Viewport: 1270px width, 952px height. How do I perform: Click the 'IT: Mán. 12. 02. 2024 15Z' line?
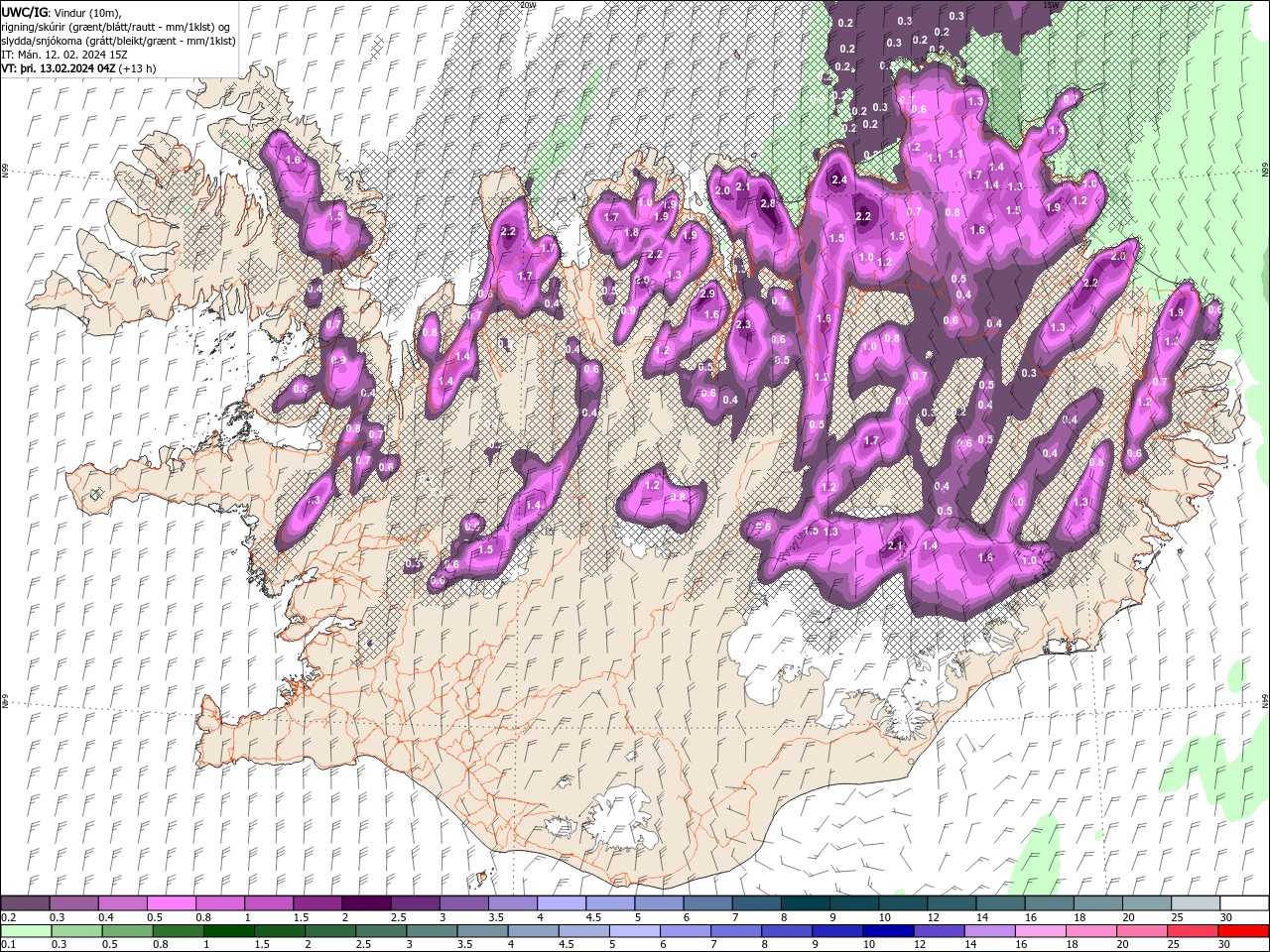[x=65, y=56]
